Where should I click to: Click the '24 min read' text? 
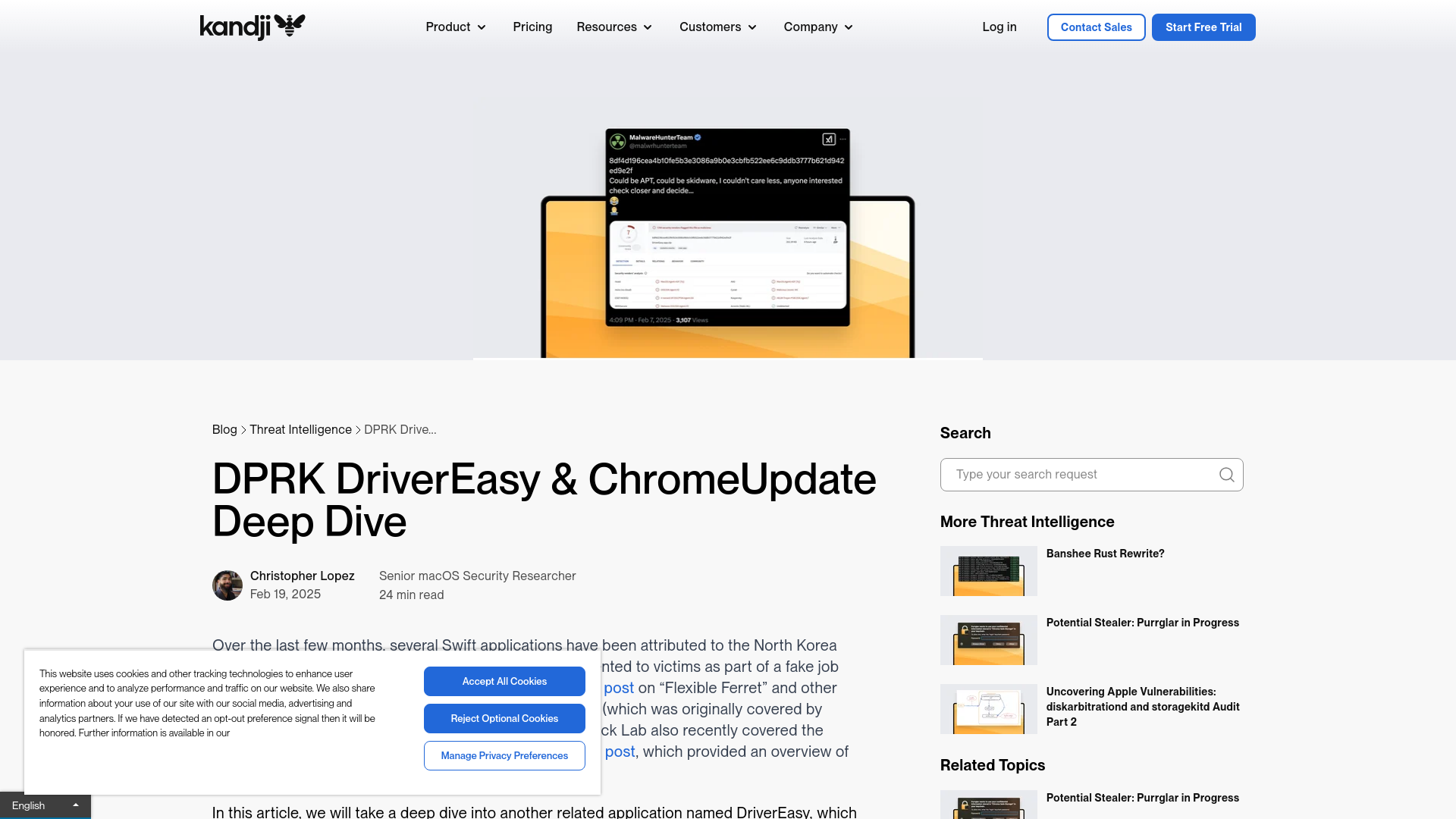point(411,595)
